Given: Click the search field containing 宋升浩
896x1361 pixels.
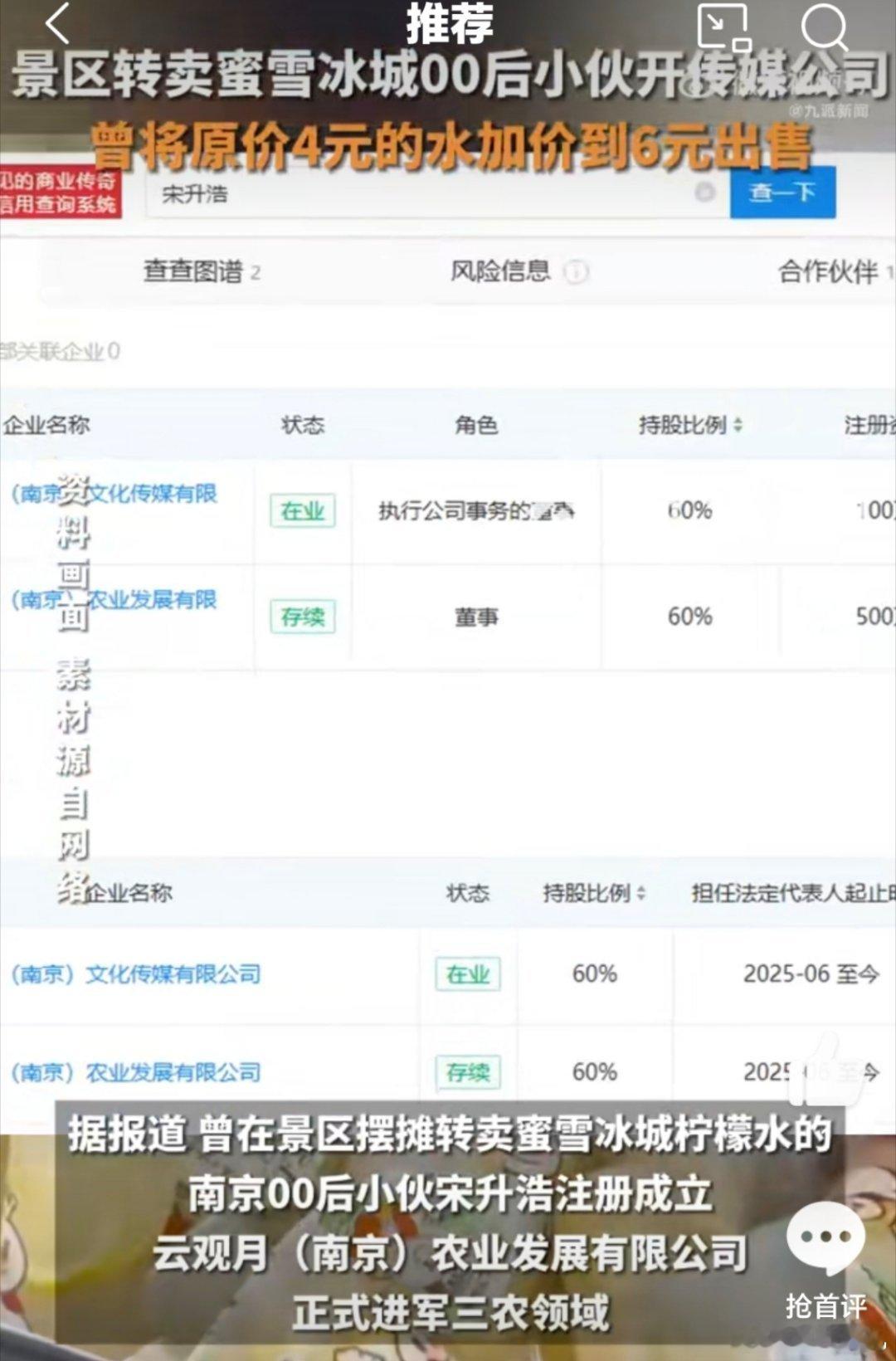Looking at the screenshot, I should point(436,194).
